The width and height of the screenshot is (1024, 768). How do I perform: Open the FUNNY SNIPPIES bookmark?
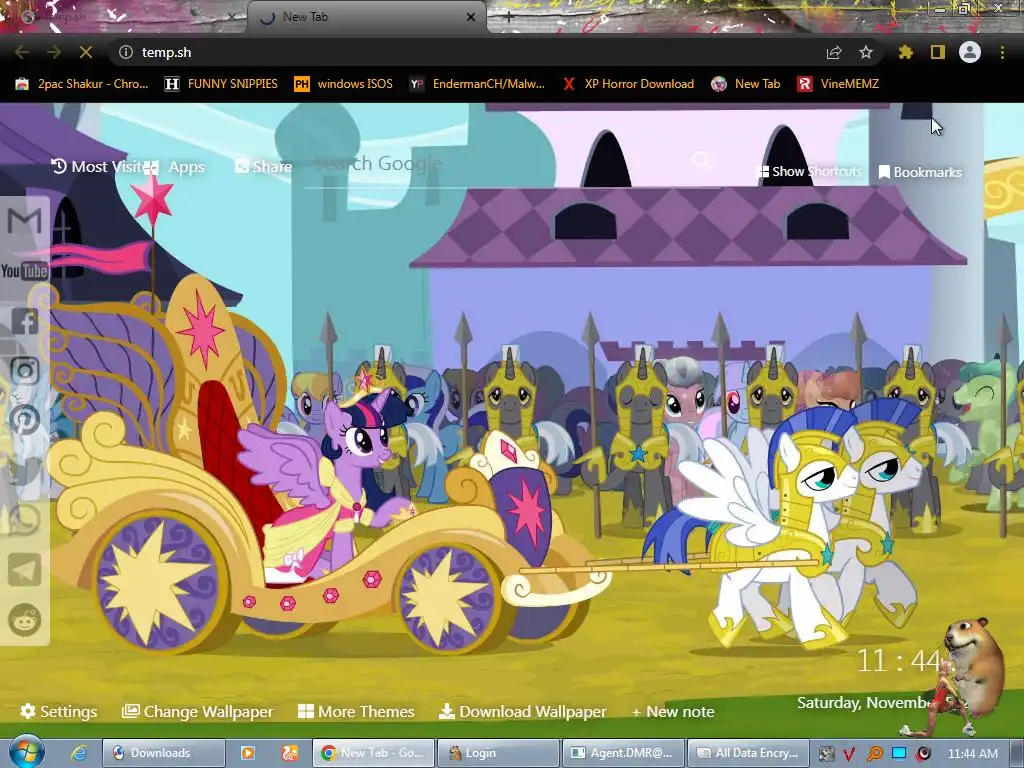(221, 84)
